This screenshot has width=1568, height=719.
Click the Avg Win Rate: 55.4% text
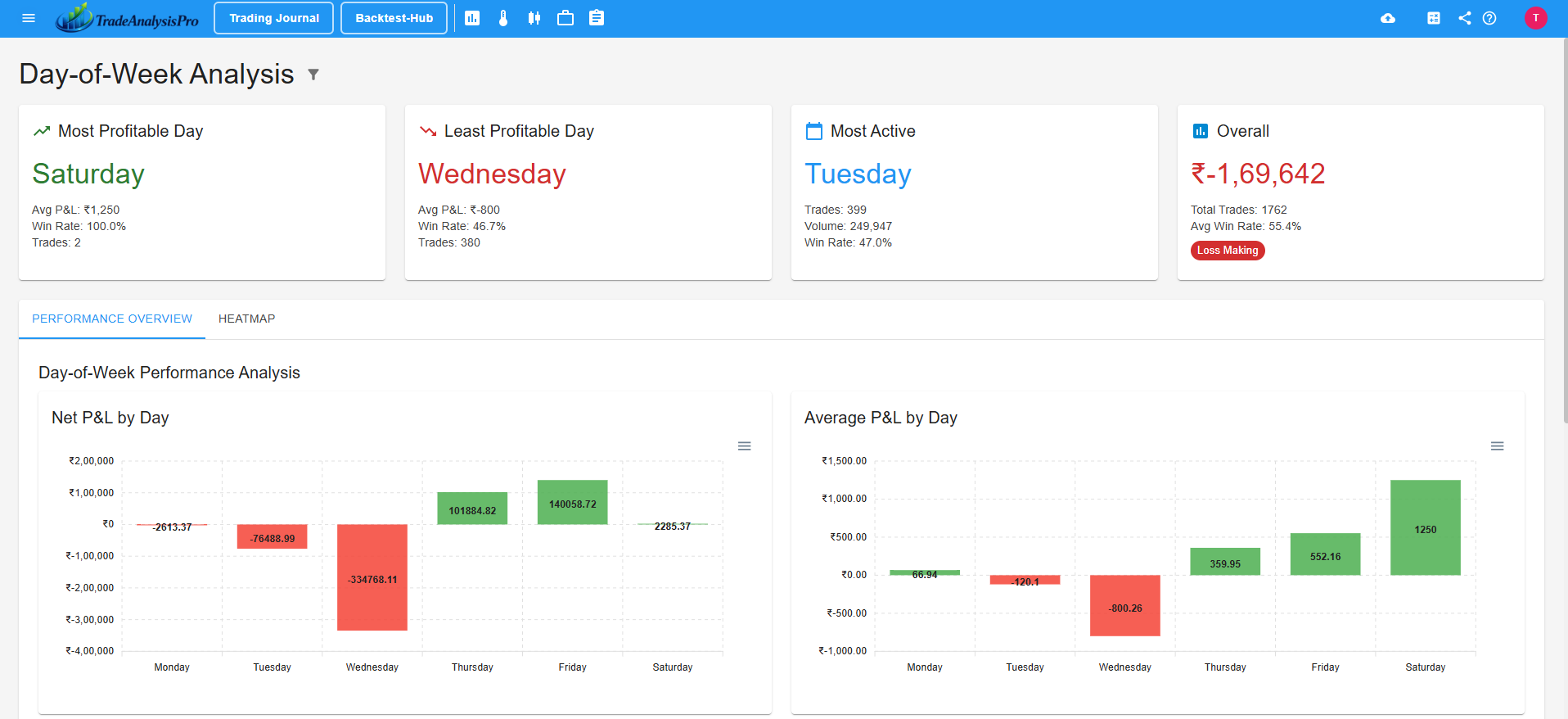click(1246, 226)
